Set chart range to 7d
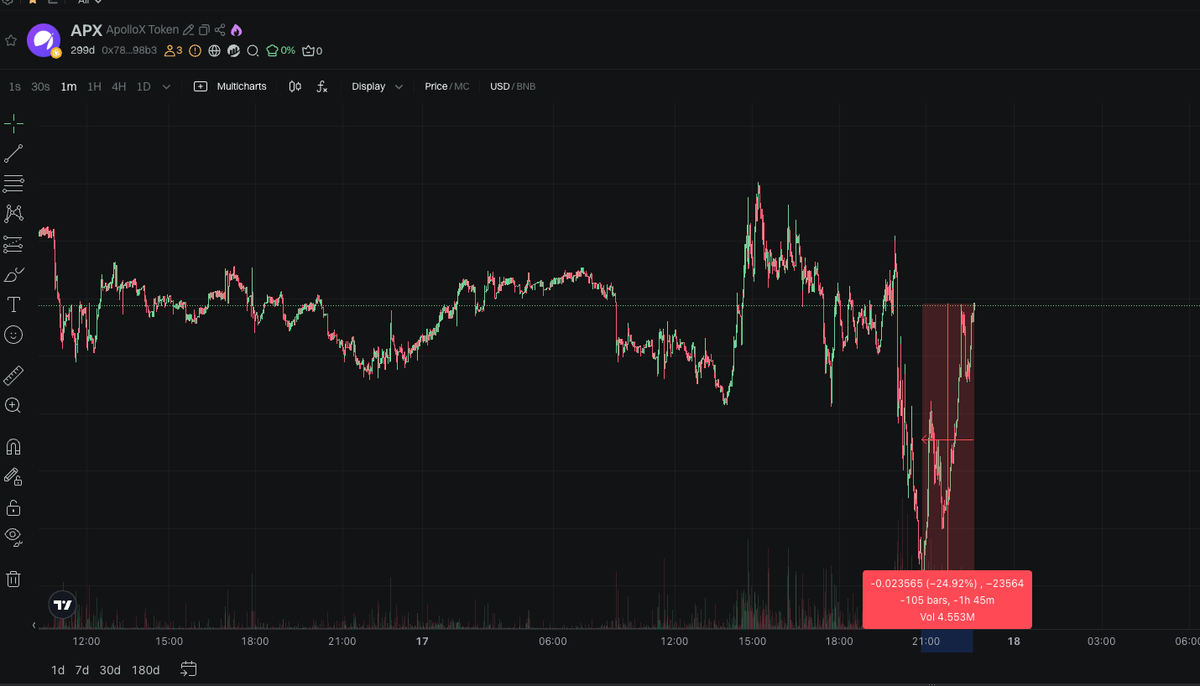The width and height of the screenshot is (1200, 686). (82, 670)
